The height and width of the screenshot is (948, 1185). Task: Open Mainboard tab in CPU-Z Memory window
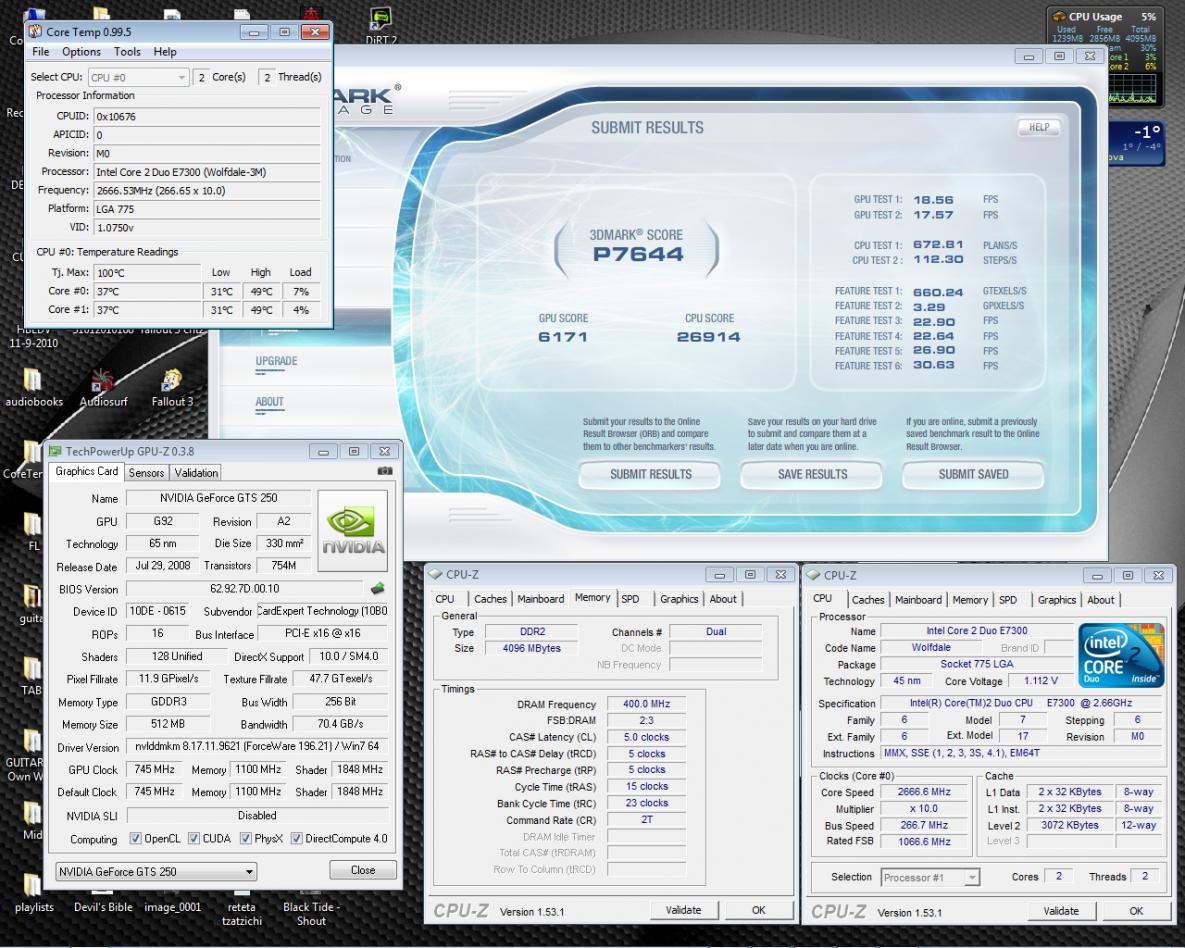[540, 599]
